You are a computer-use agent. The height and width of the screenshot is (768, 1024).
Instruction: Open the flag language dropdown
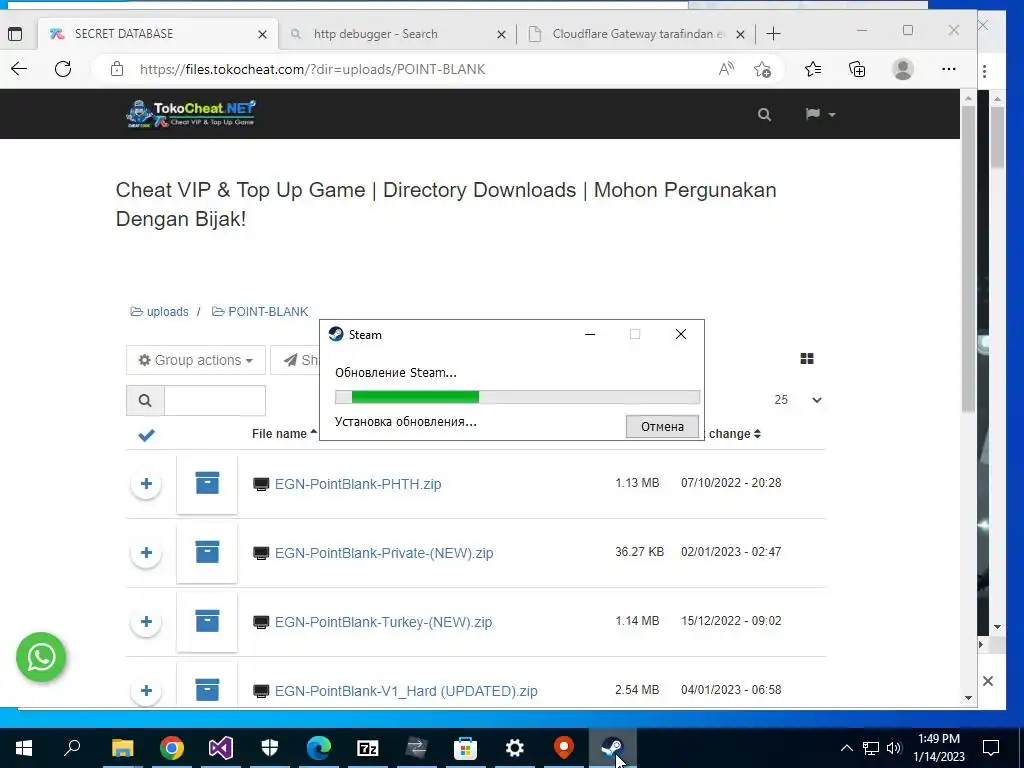(820, 114)
